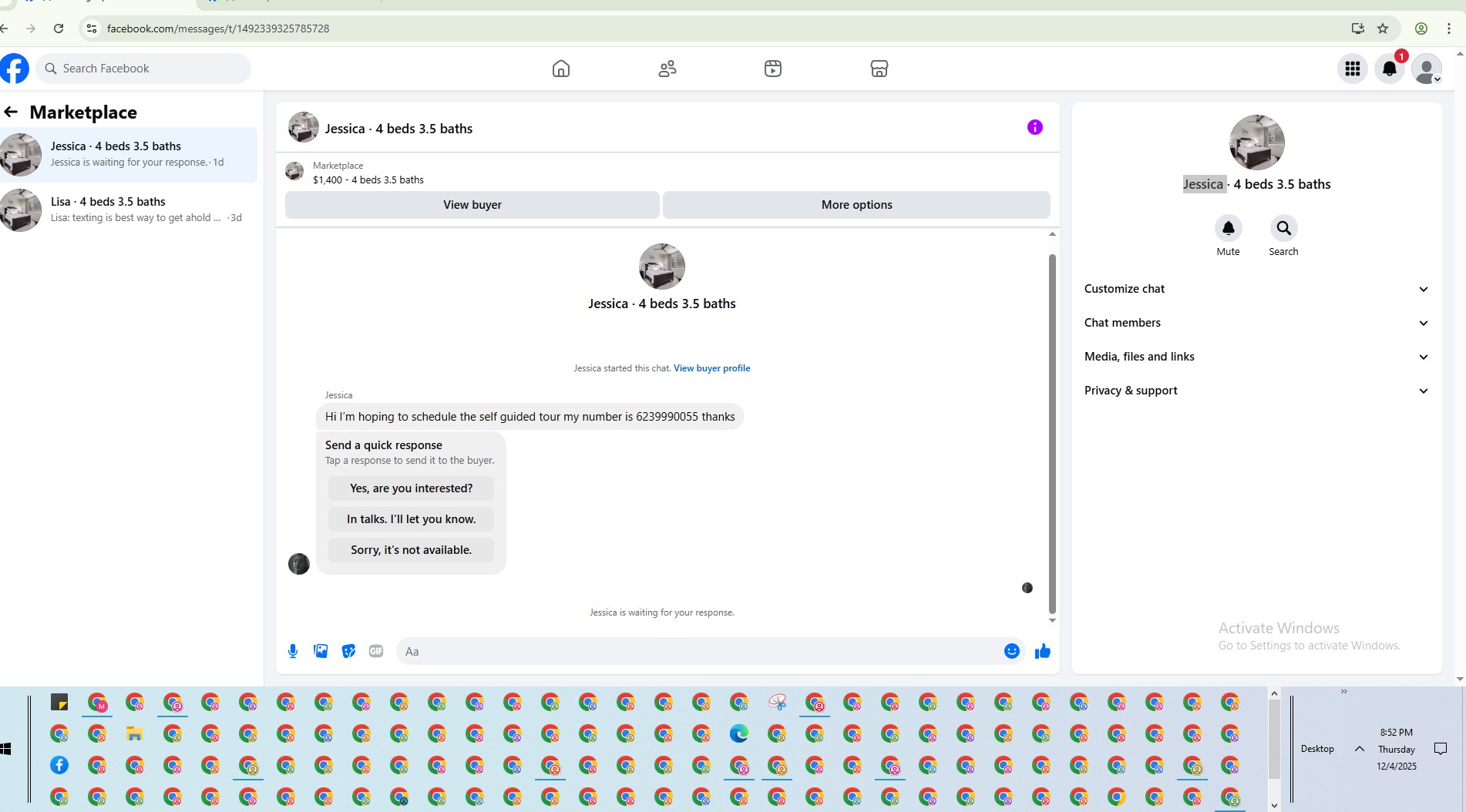Search in conversation magnifier icon
The image size is (1466, 812).
tap(1284, 228)
